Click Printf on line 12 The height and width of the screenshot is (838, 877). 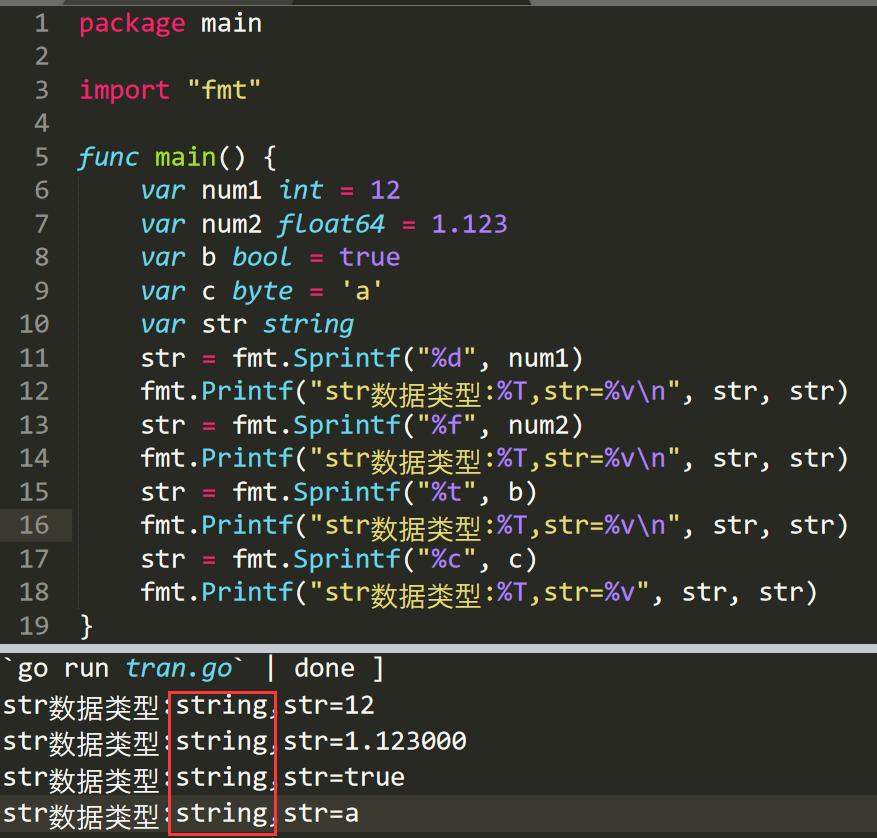(247, 392)
